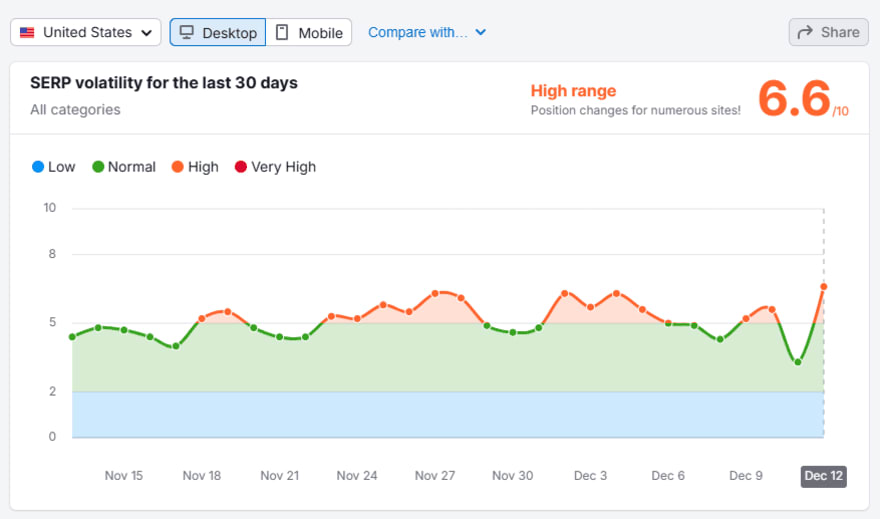
Task: Click the green Normal legend dot
Action: (98, 167)
